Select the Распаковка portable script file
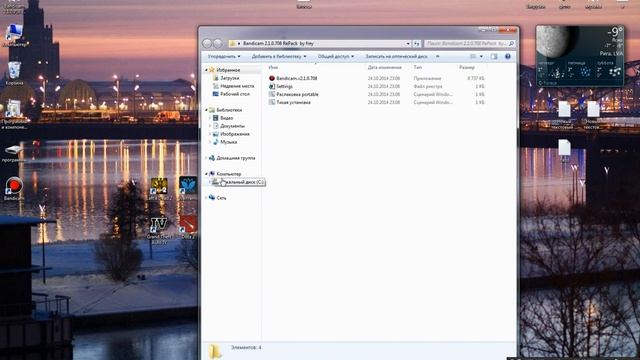 point(293,94)
